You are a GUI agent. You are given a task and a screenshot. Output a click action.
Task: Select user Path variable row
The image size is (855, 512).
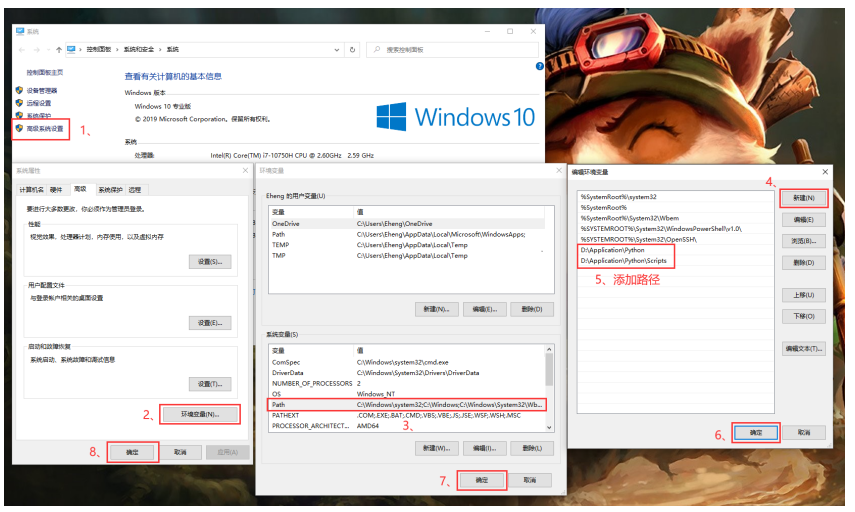click(407, 234)
